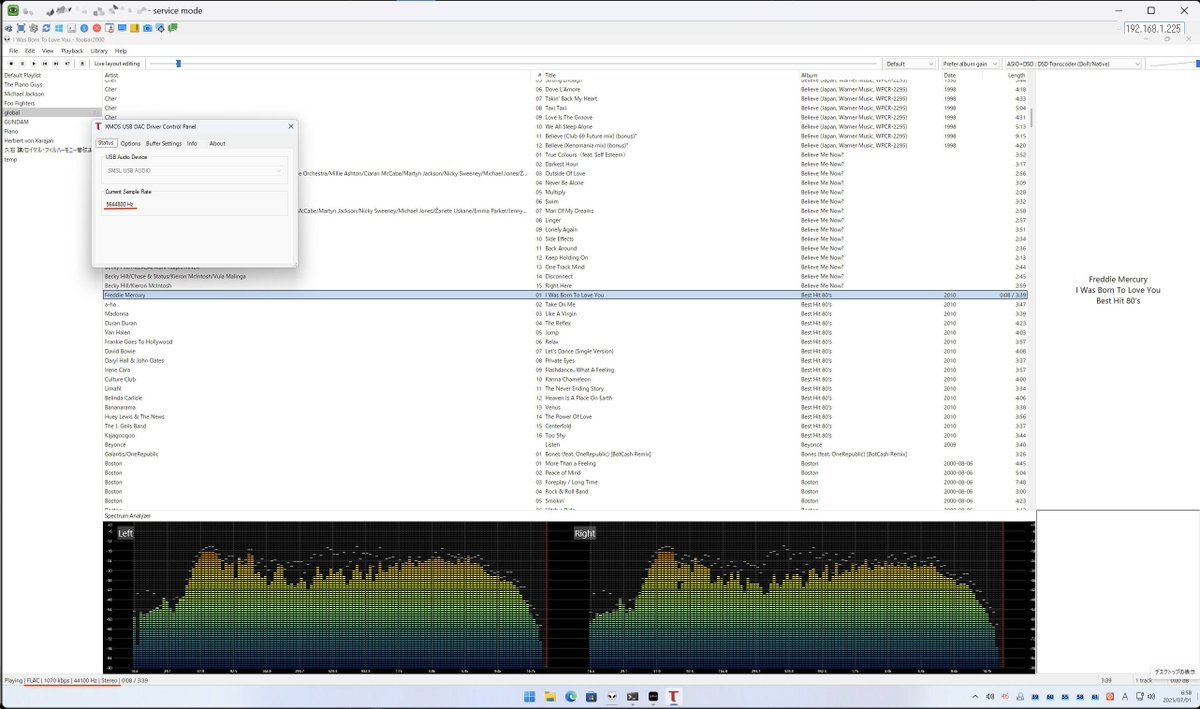This screenshot has height=709, width=1200.
Task: Open the Prefer album gain dropdown
Action: (x=969, y=63)
